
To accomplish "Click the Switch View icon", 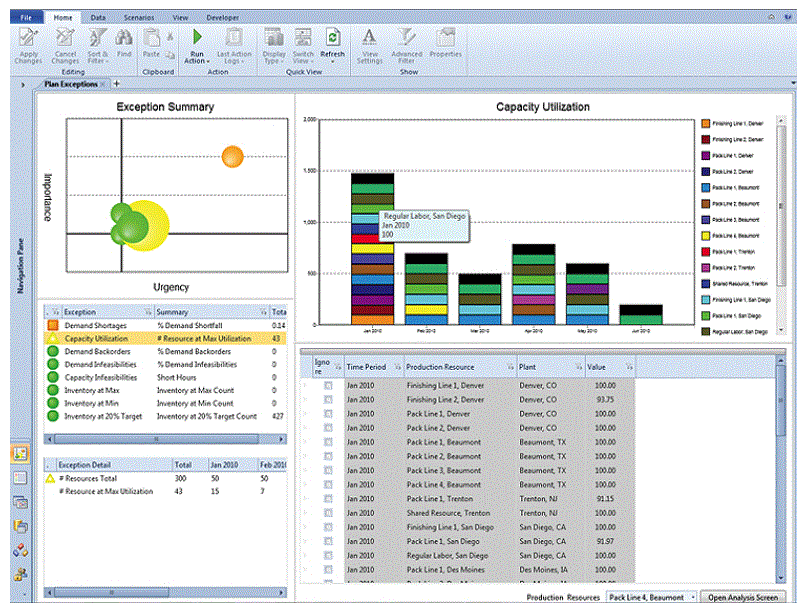I will pos(303,37).
